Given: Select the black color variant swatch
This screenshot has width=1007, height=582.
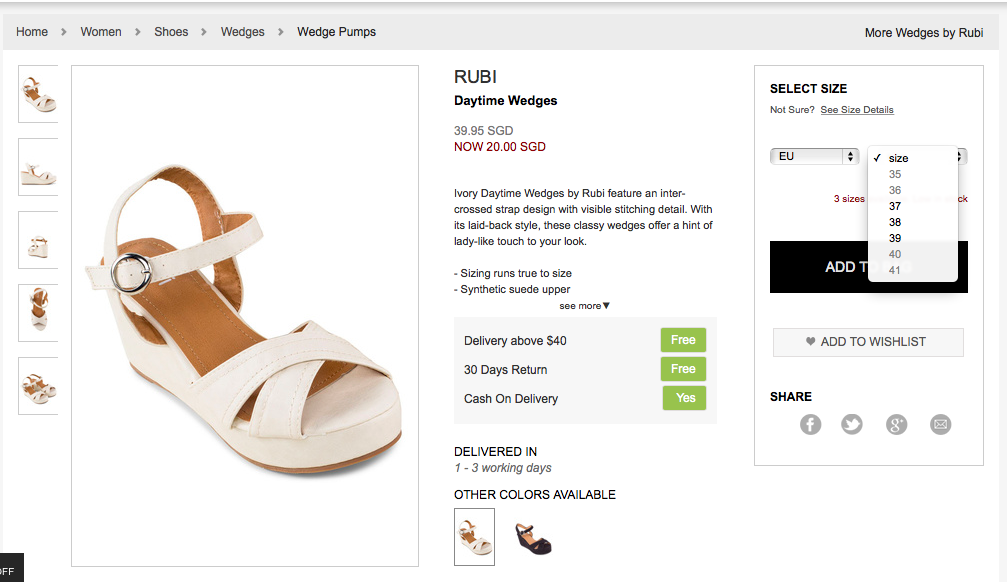Looking at the screenshot, I should pyautogui.click(x=533, y=538).
